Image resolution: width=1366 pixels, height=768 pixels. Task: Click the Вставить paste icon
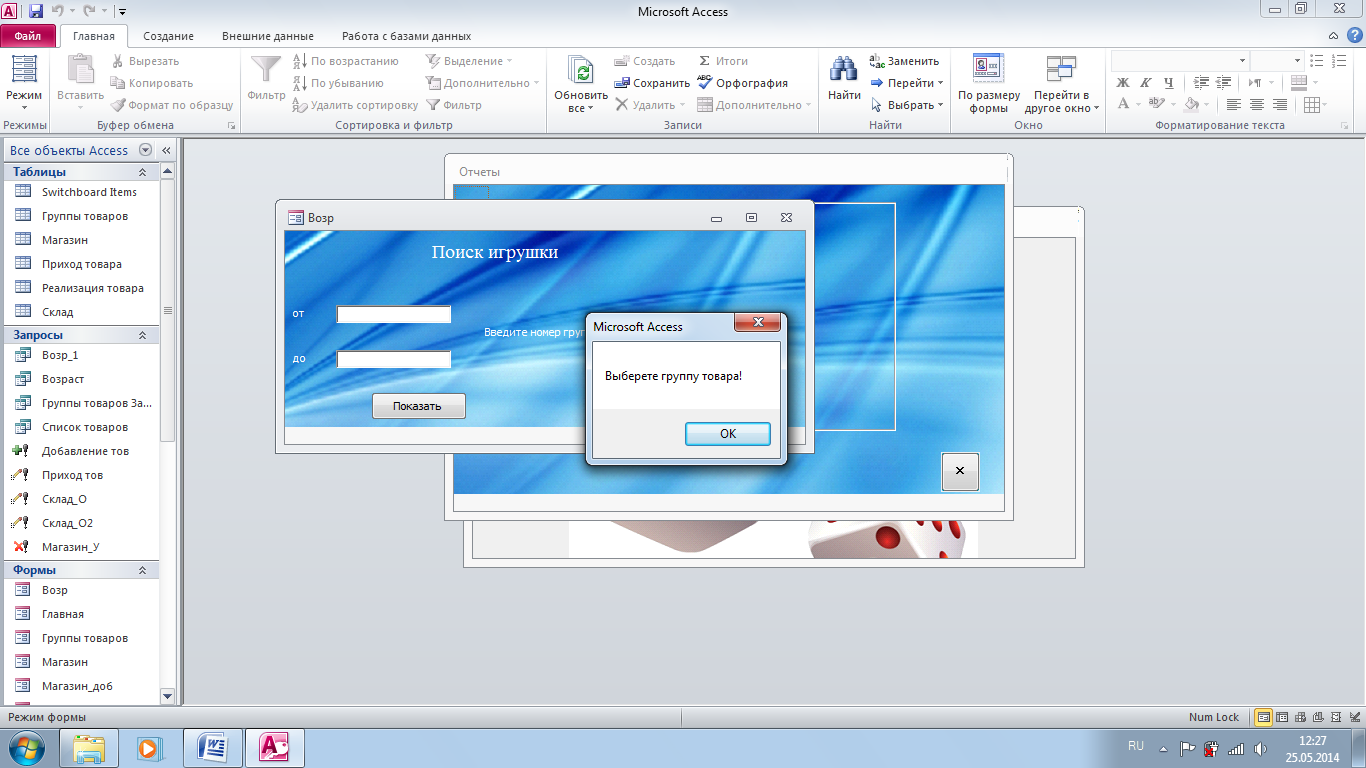(x=80, y=70)
